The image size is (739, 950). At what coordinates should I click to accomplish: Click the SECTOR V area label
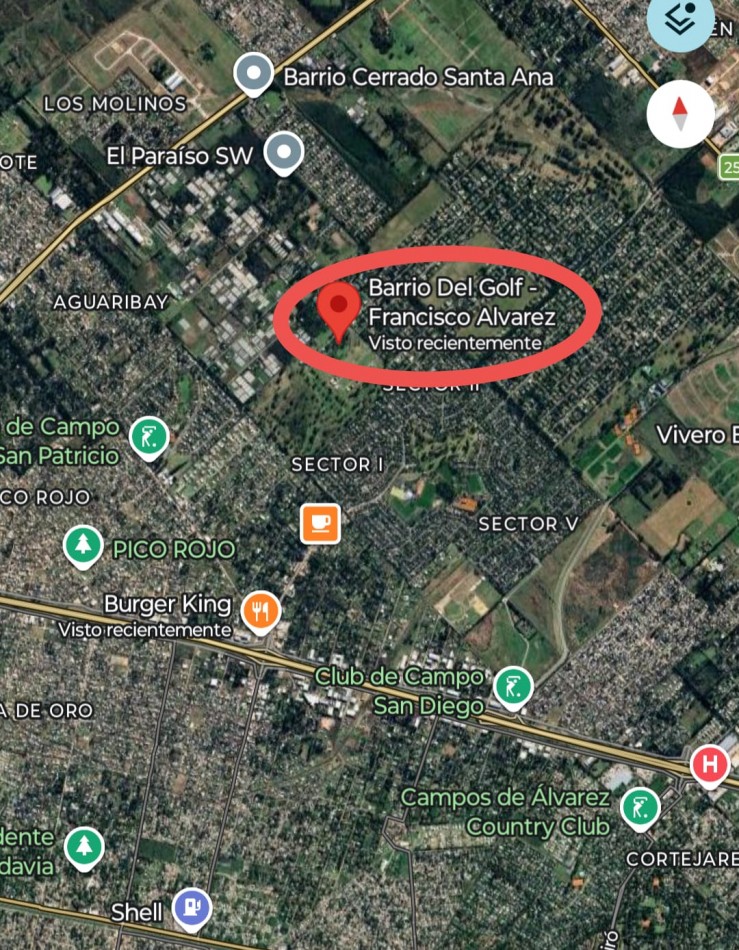[x=528, y=524]
